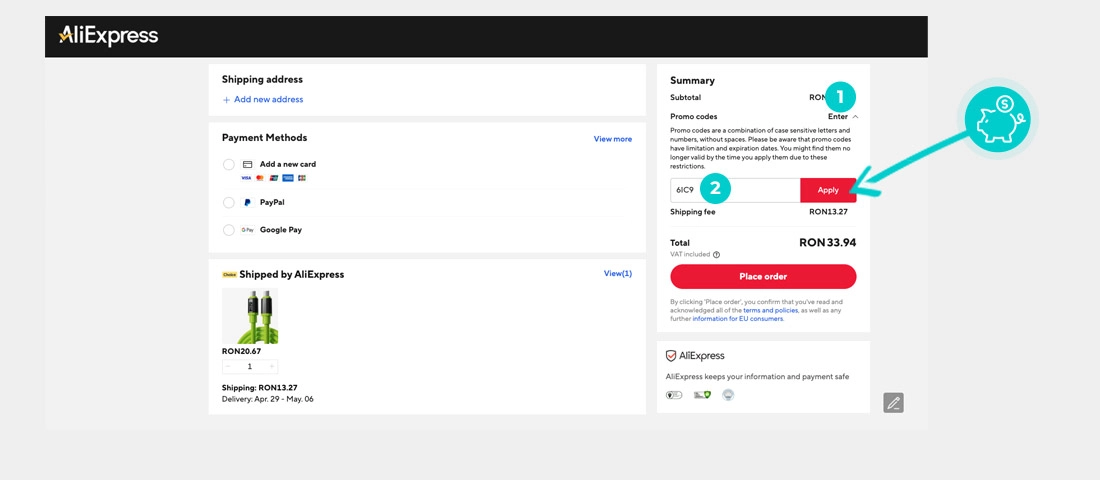Click the AliExpress shield safety icon
This screenshot has height=480, width=1100.
[x=671, y=356]
